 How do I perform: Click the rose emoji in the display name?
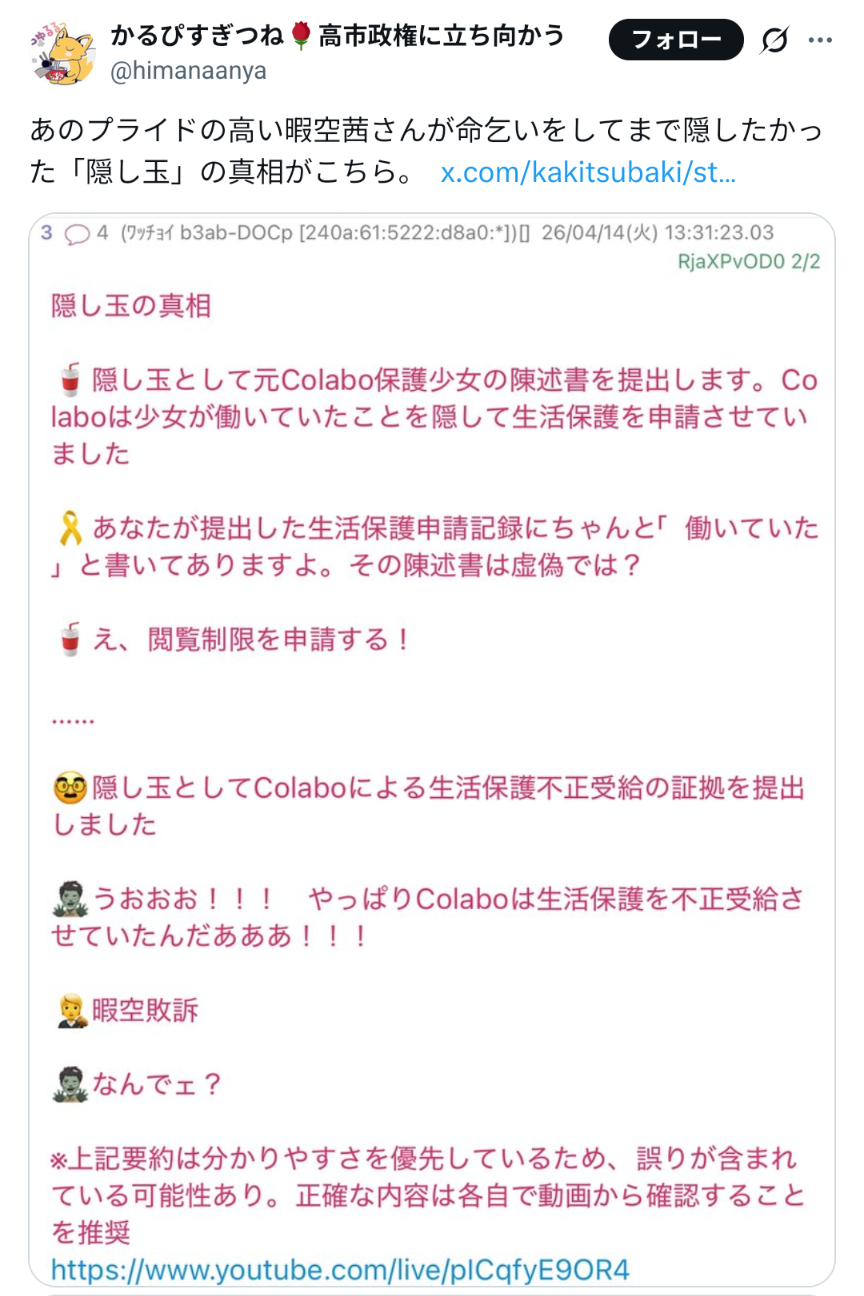tap(301, 37)
